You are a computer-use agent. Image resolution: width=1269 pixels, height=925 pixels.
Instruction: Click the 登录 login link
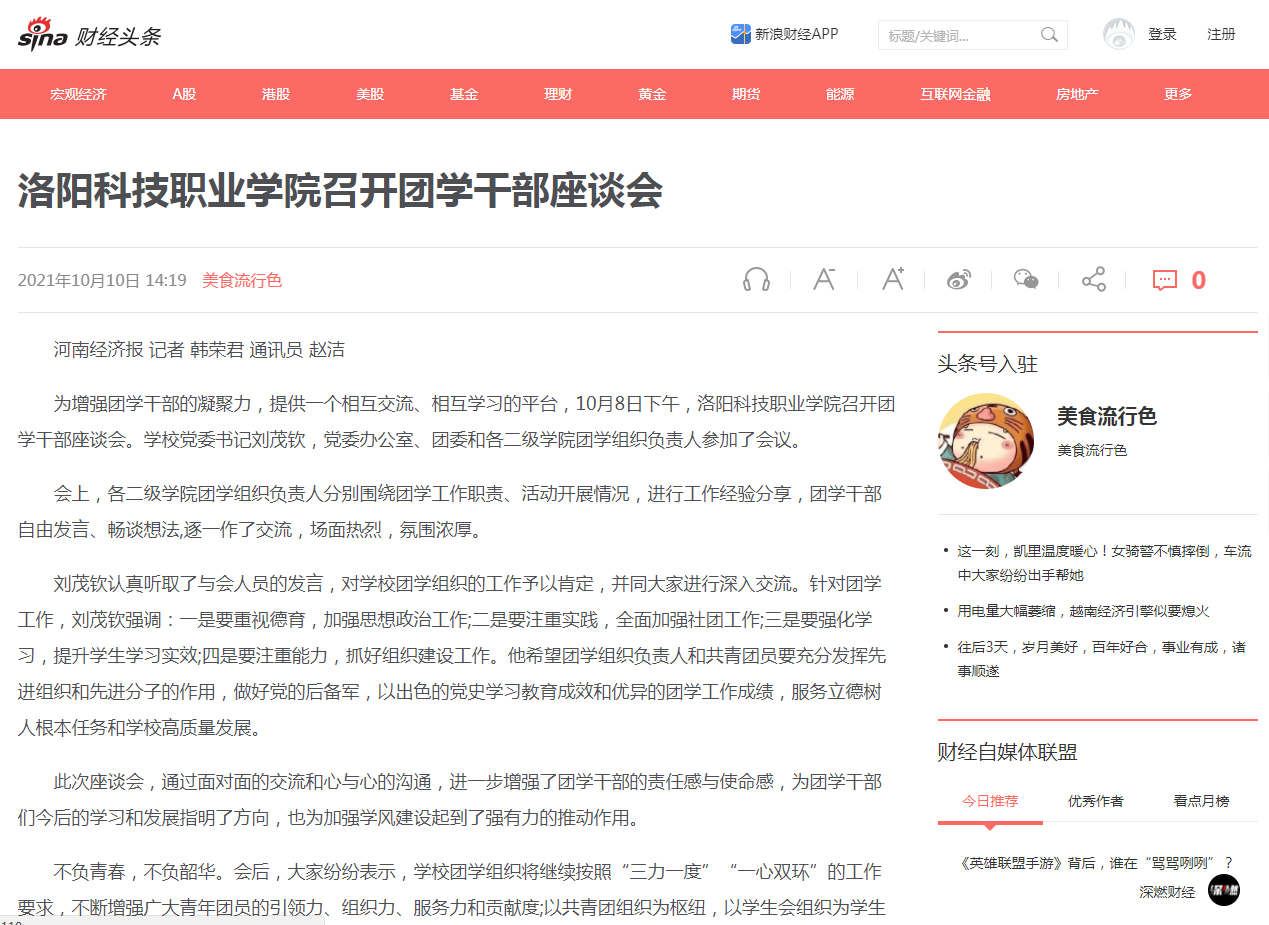click(x=1162, y=34)
